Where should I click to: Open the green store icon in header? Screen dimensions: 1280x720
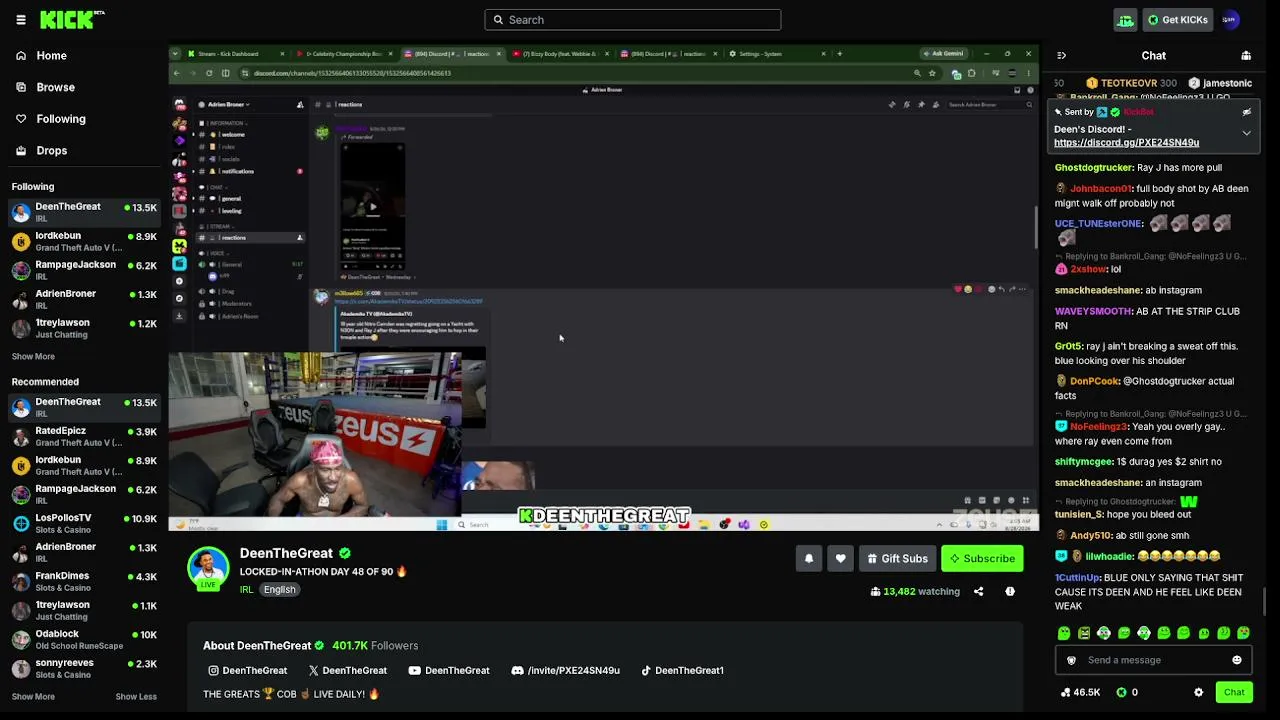1126,20
